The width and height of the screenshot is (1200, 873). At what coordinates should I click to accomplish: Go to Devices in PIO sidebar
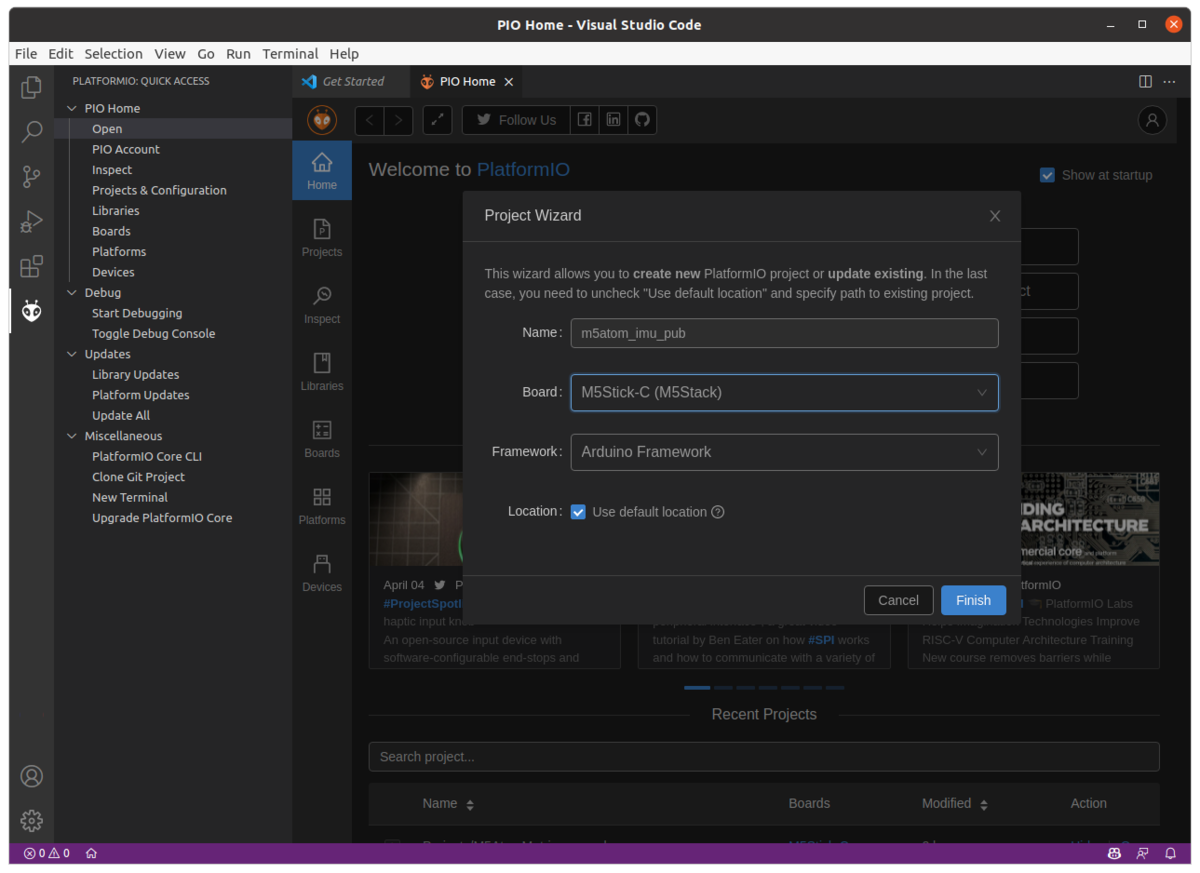point(322,573)
